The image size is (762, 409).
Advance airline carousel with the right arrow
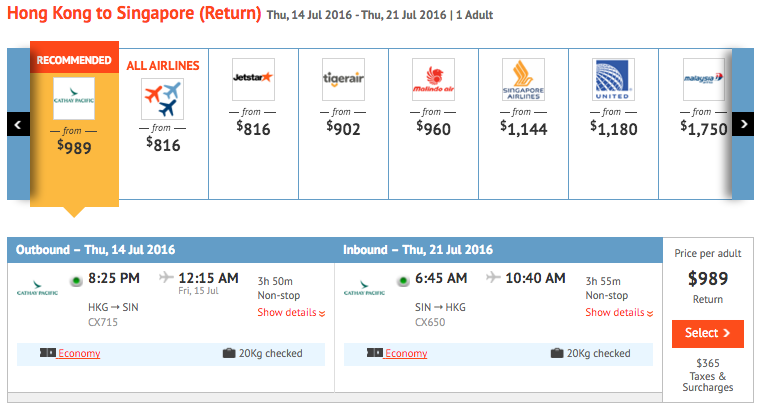coord(743,124)
